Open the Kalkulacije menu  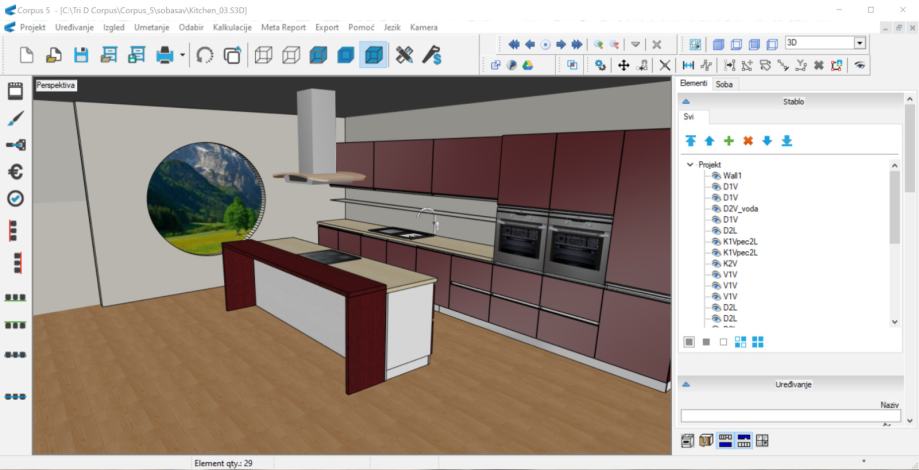click(x=233, y=27)
